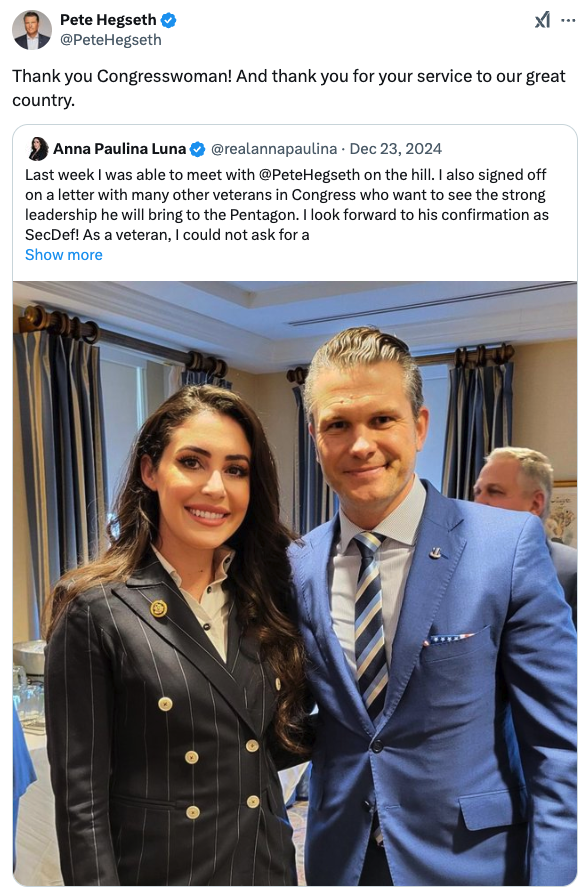Open the Pete Hegseth display name link

coord(108,20)
